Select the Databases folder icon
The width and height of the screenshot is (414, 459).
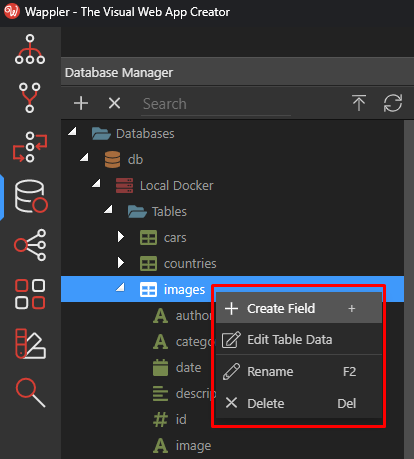click(101, 134)
